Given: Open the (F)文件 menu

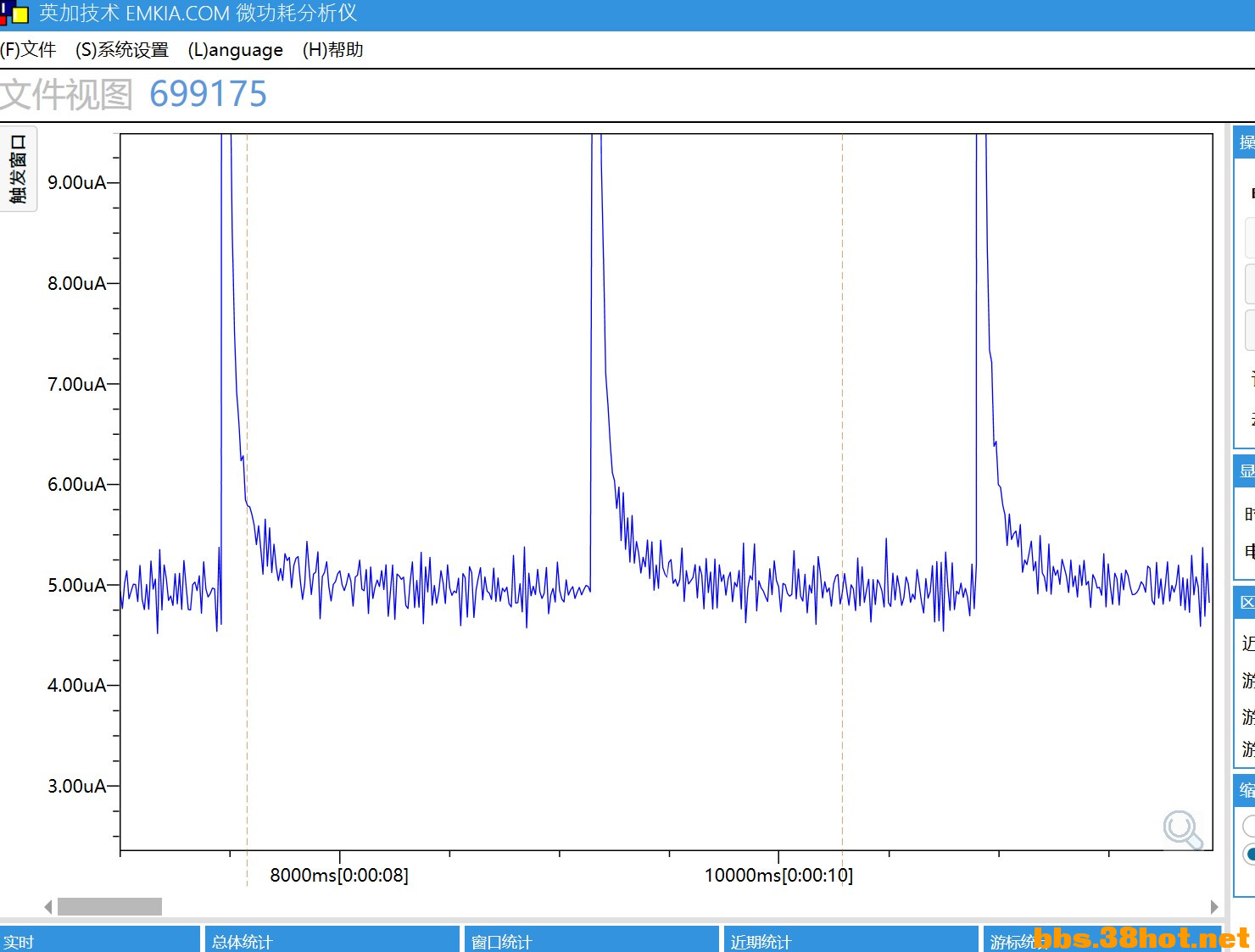Looking at the screenshot, I should pyautogui.click(x=28, y=50).
